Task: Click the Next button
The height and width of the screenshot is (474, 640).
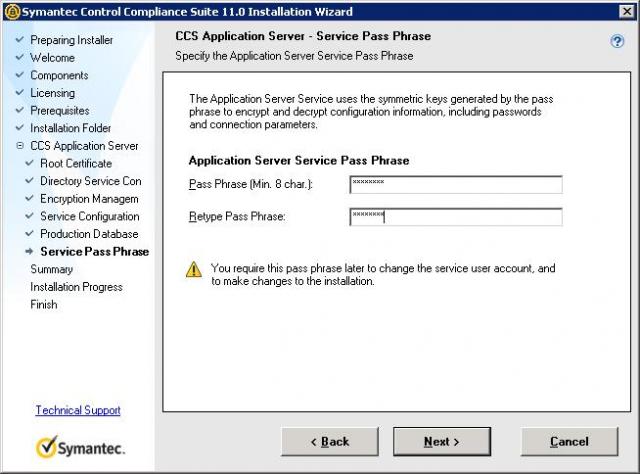Action: (x=442, y=441)
